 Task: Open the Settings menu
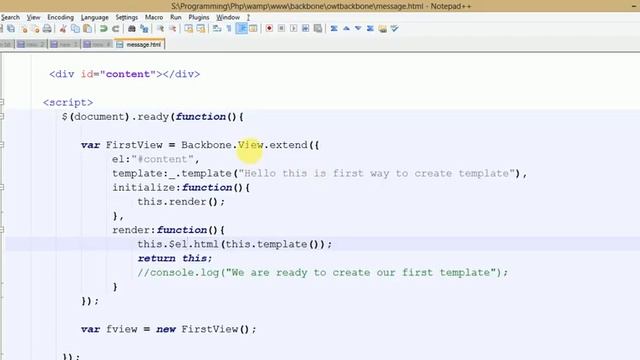tap(127, 17)
